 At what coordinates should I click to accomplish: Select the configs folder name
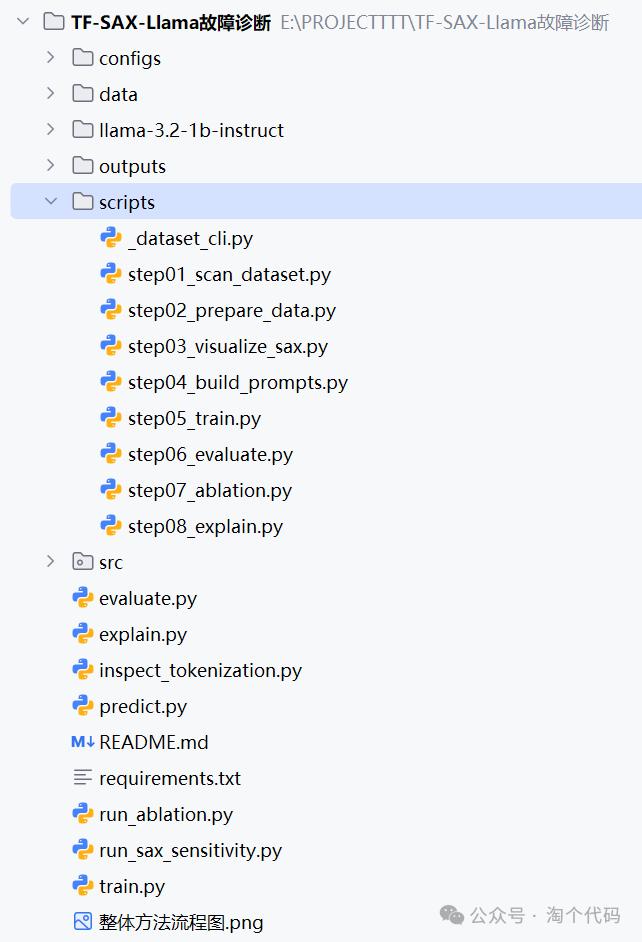click(130, 59)
